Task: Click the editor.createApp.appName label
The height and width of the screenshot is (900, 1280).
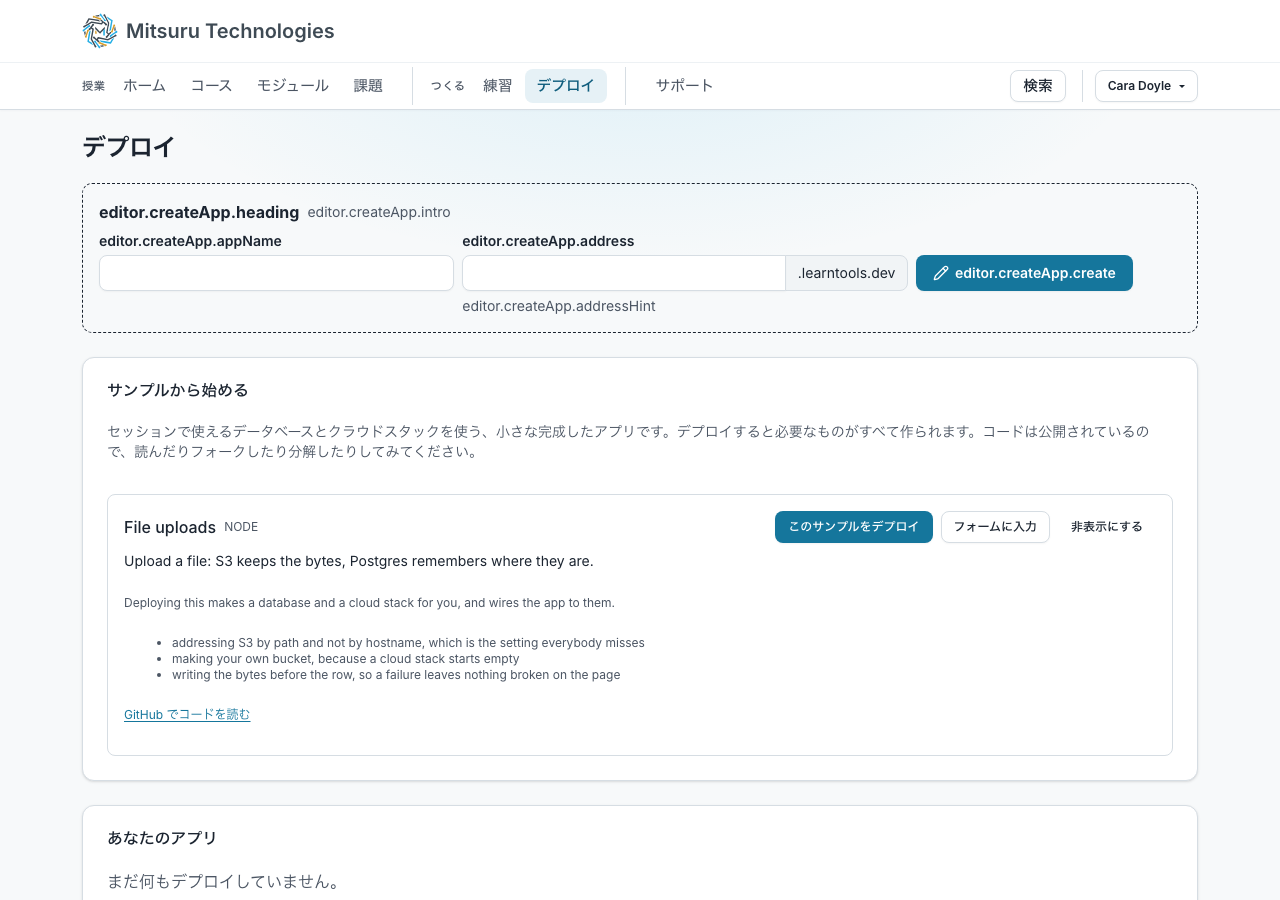Action: point(190,241)
